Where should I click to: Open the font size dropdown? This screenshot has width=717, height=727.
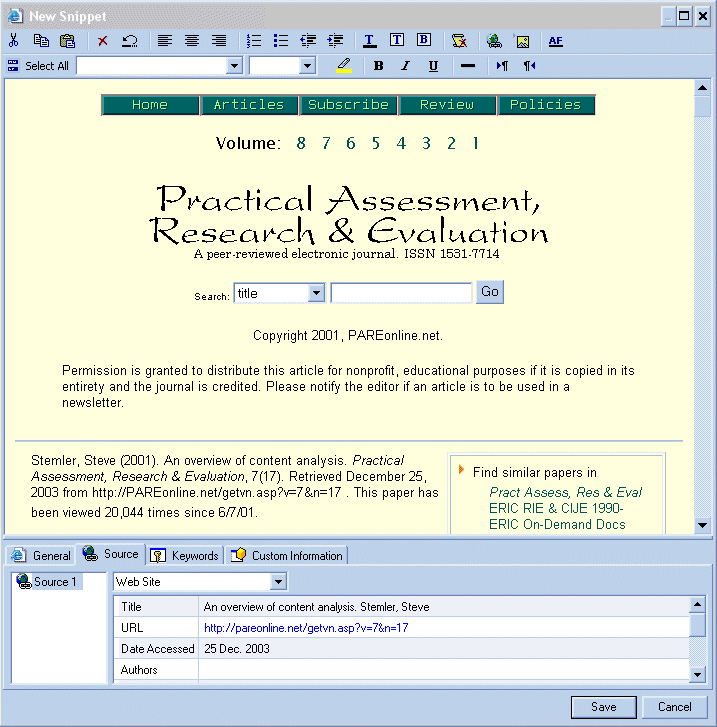click(x=307, y=66)
